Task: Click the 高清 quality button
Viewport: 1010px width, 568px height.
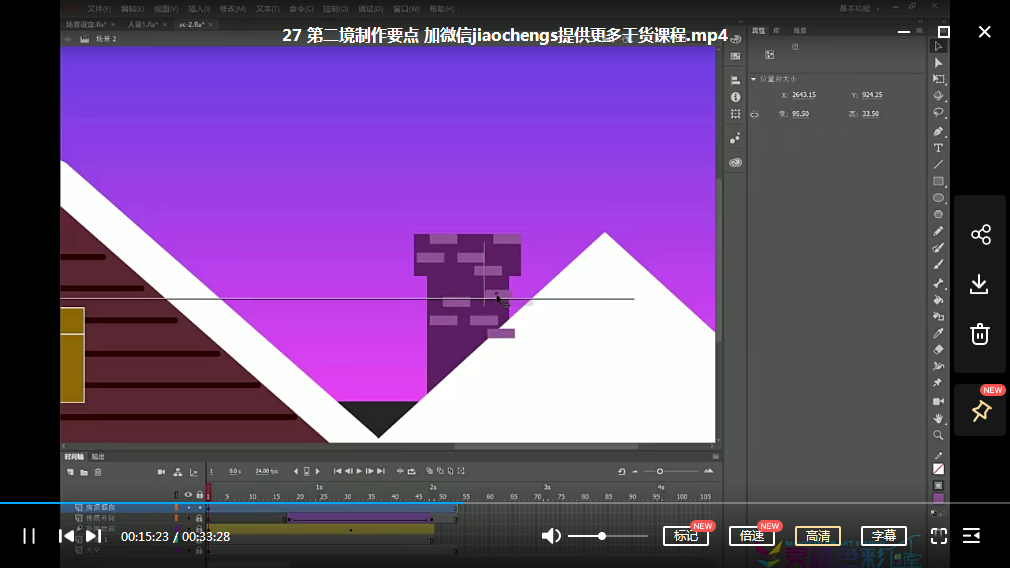Action: pos(817,536)
